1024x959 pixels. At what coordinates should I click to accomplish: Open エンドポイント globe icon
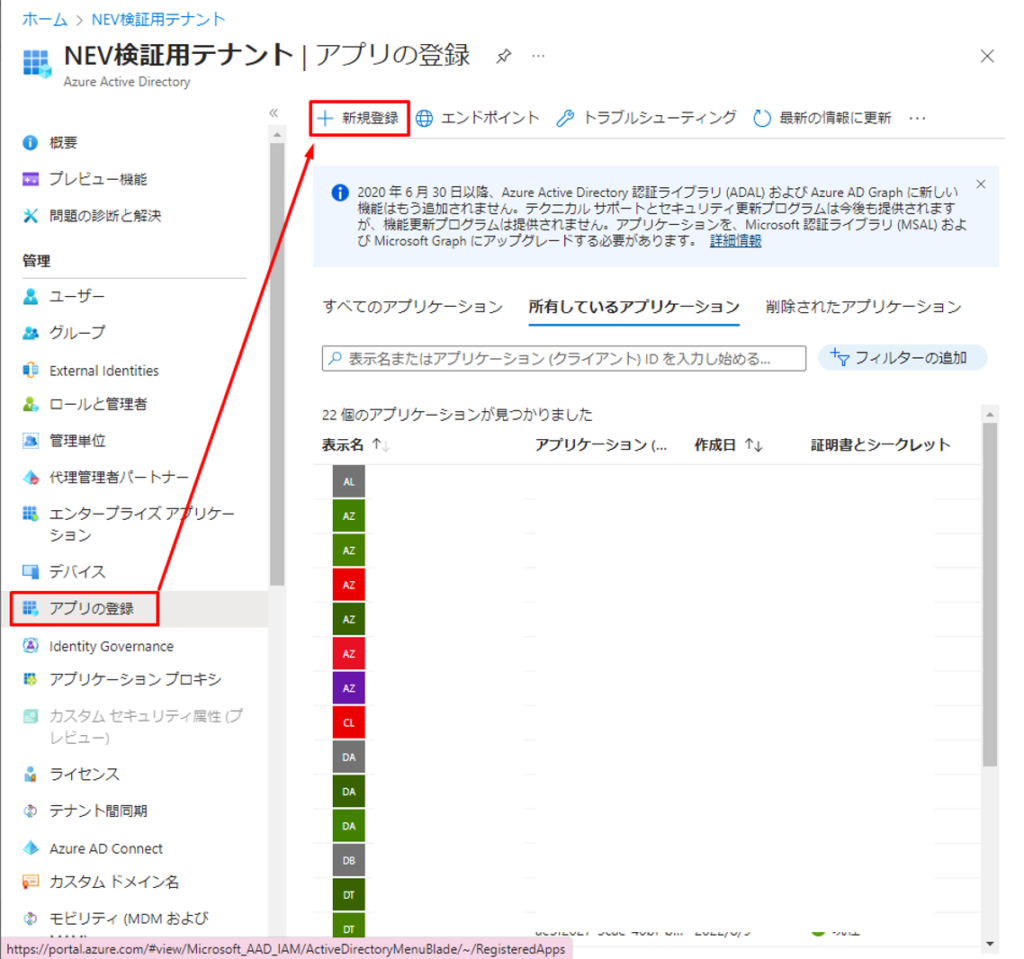click(x=425, y=118)
